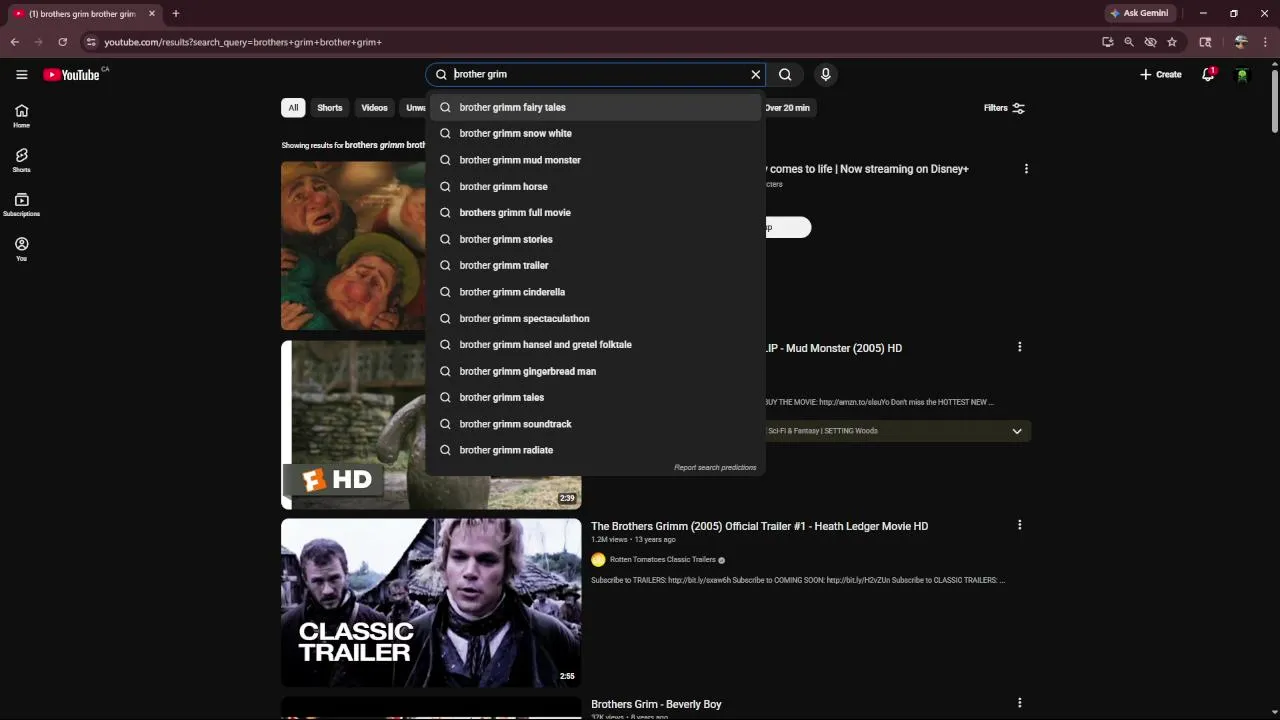Click the browser address bar URL
The width and height of the screenshot is (1280, 720).
(x=243, y=42)
